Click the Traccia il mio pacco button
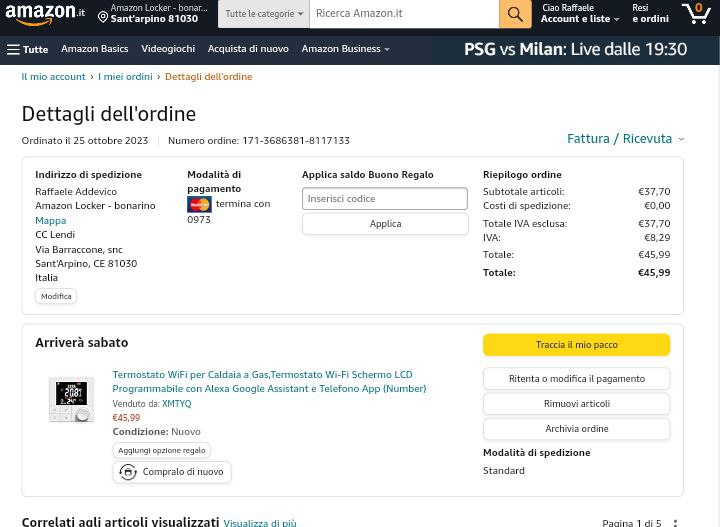Viewport: 720px width, 527px height. tap(576, 345)
